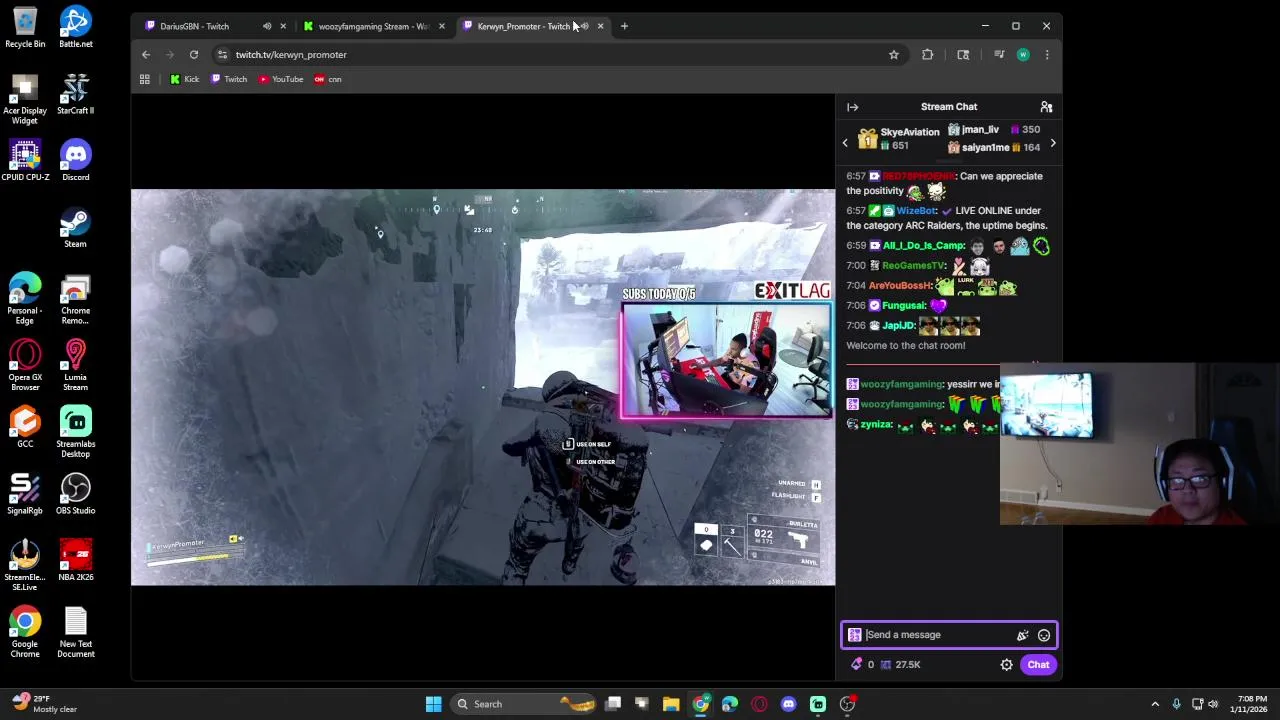Open the weather widget on taskbar

[43, 704]
